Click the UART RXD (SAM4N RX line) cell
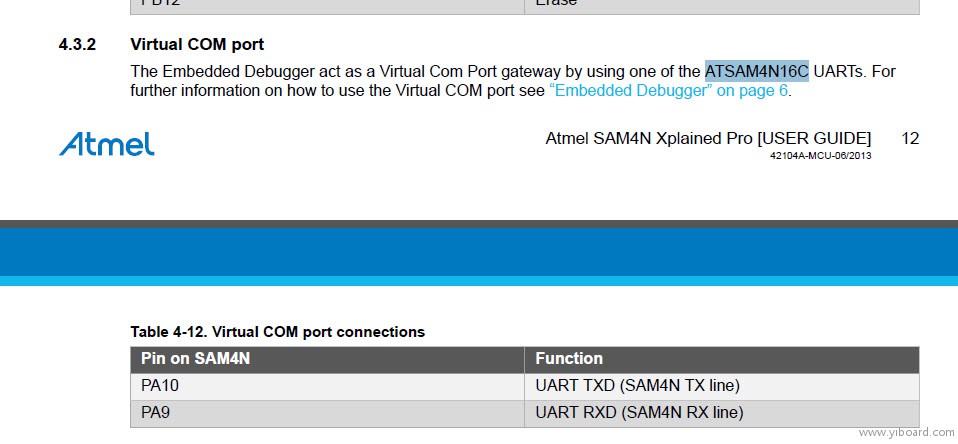 pyautogui.click(x=722, y=413)
